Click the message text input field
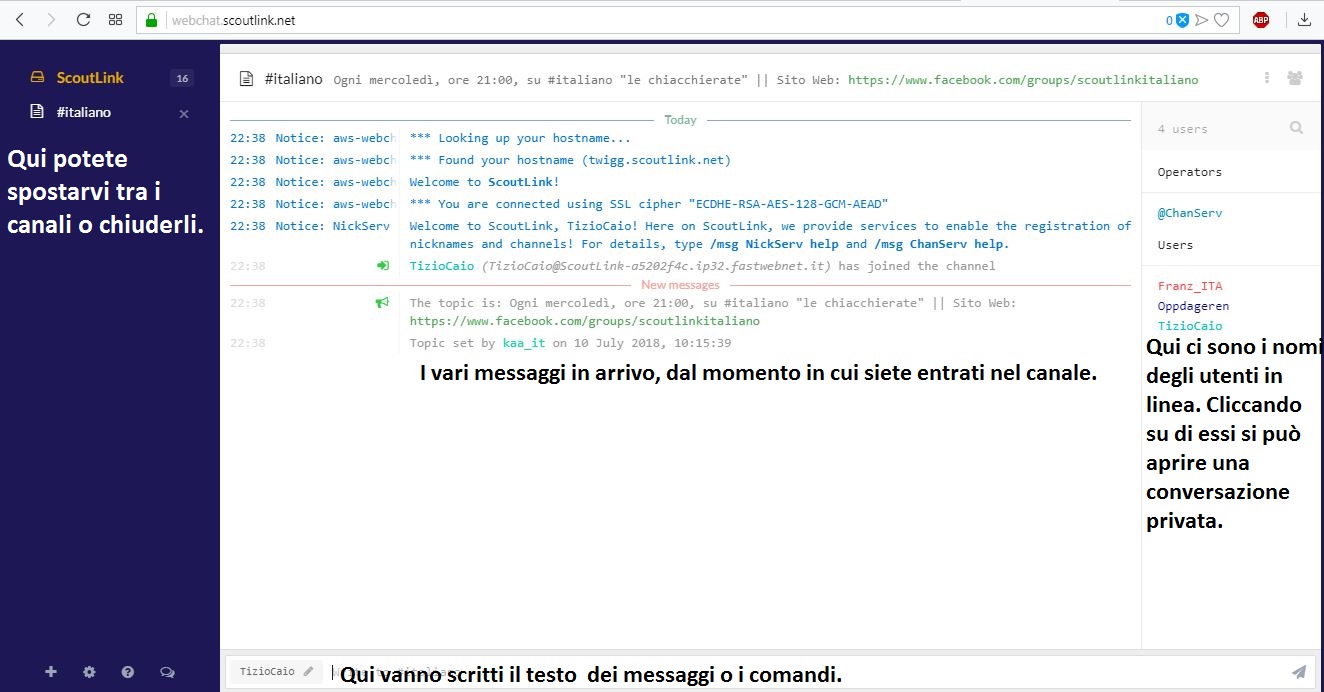This screenshot has height=692, width=1324. (x=800, y=672)
